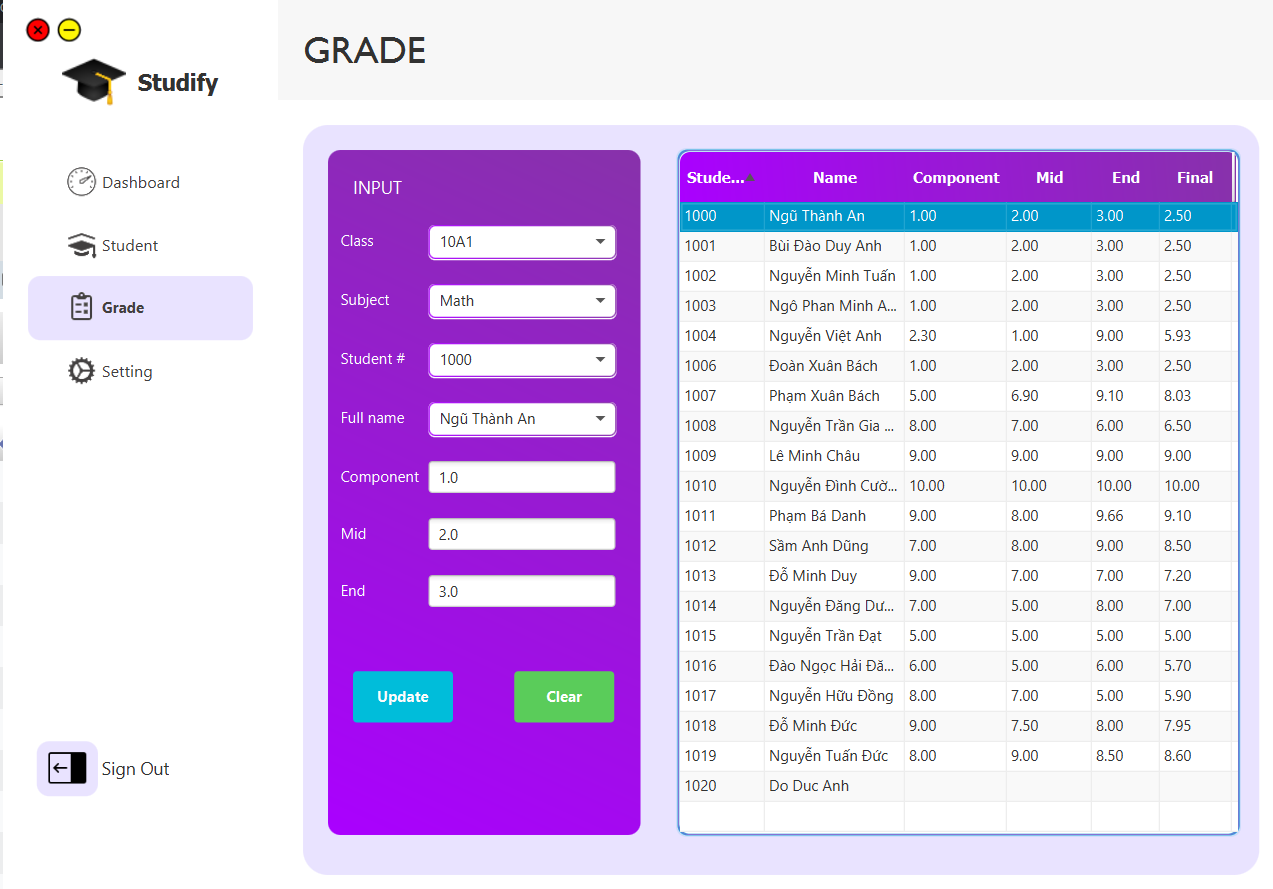
Task: Select the row for Đỗ Minh Đức
Action: (959, 726)
